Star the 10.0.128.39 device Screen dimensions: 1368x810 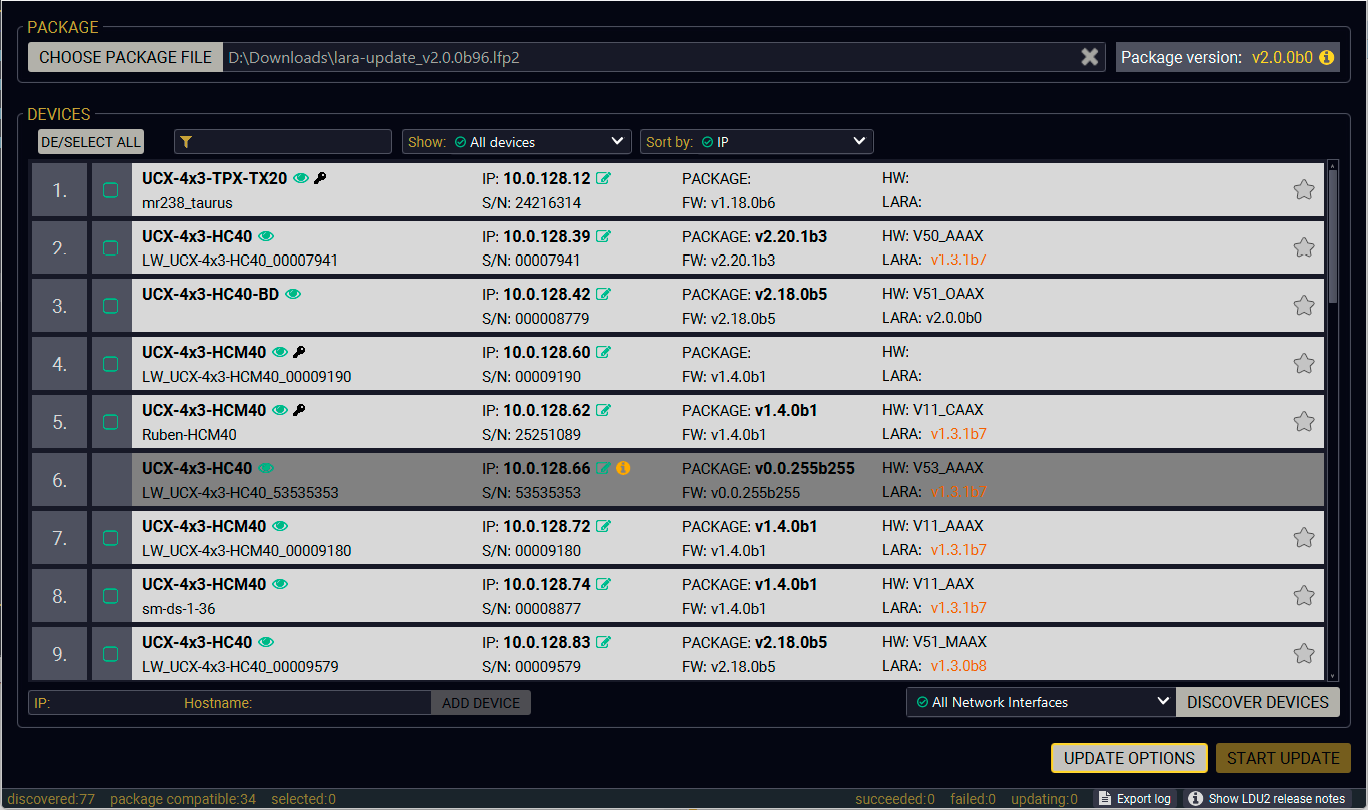point(1303,247)
